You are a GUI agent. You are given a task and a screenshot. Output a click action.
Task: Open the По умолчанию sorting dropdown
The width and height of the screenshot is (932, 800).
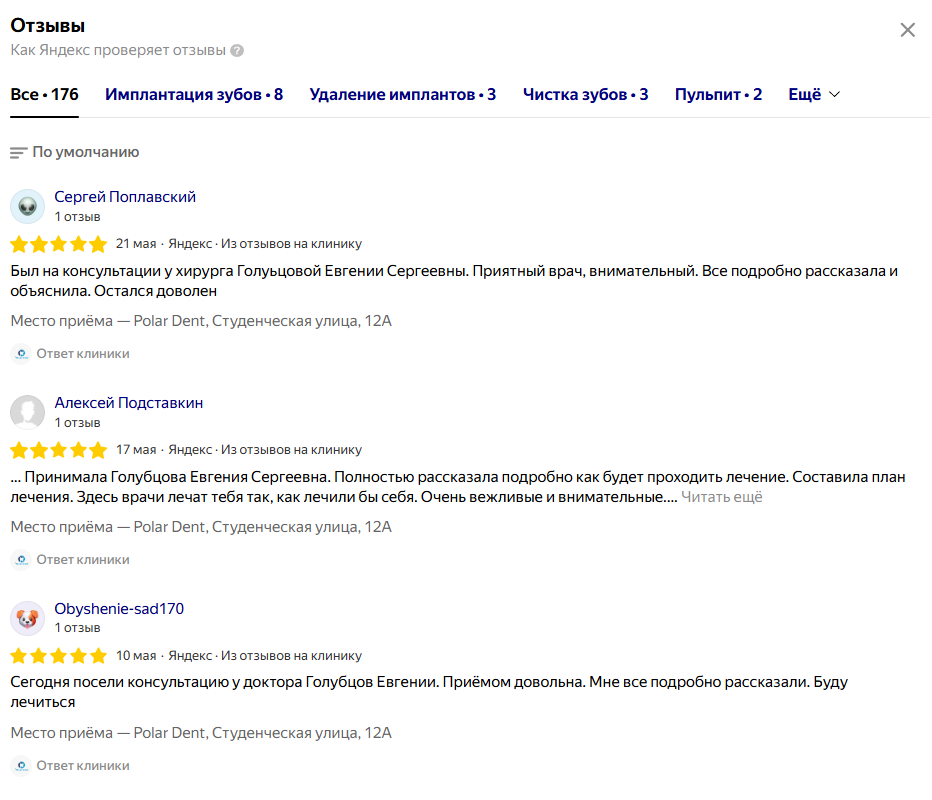(x=74, y=153)
